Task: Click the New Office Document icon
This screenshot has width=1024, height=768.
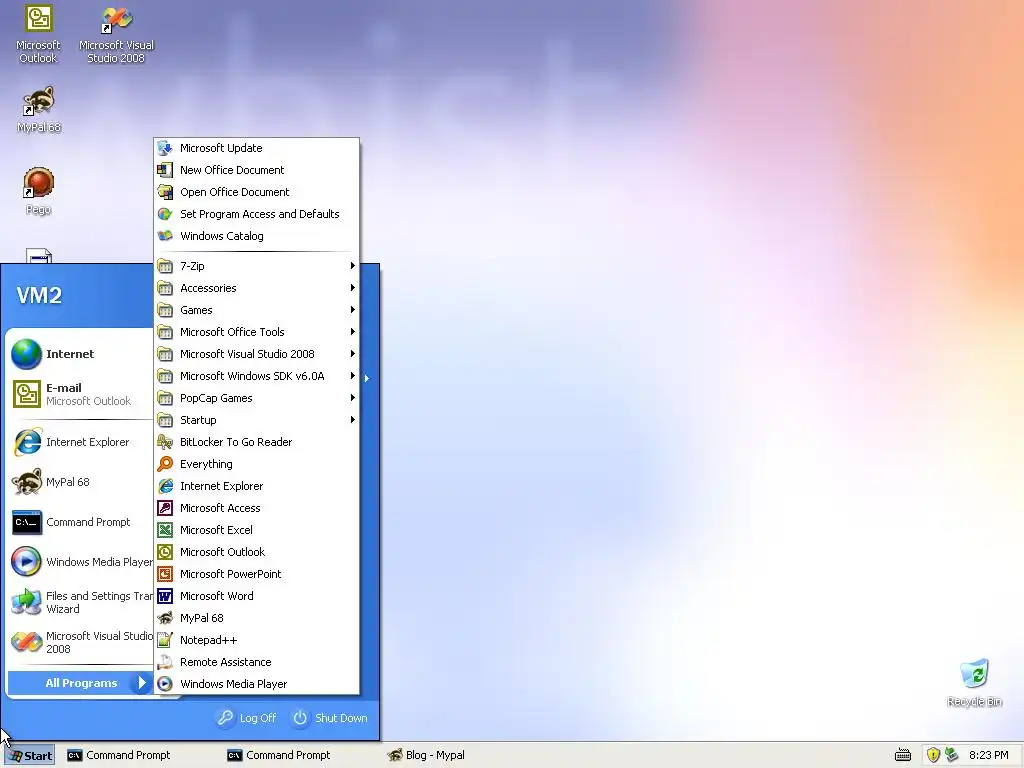Action: click(165, 170)
